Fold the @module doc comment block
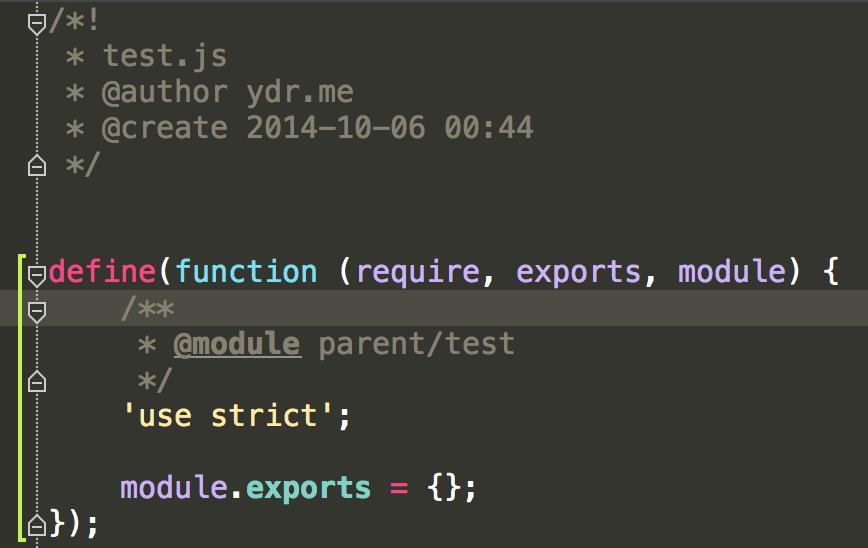The height and width of the screenshot is (548, 868). tap(37, 312)
